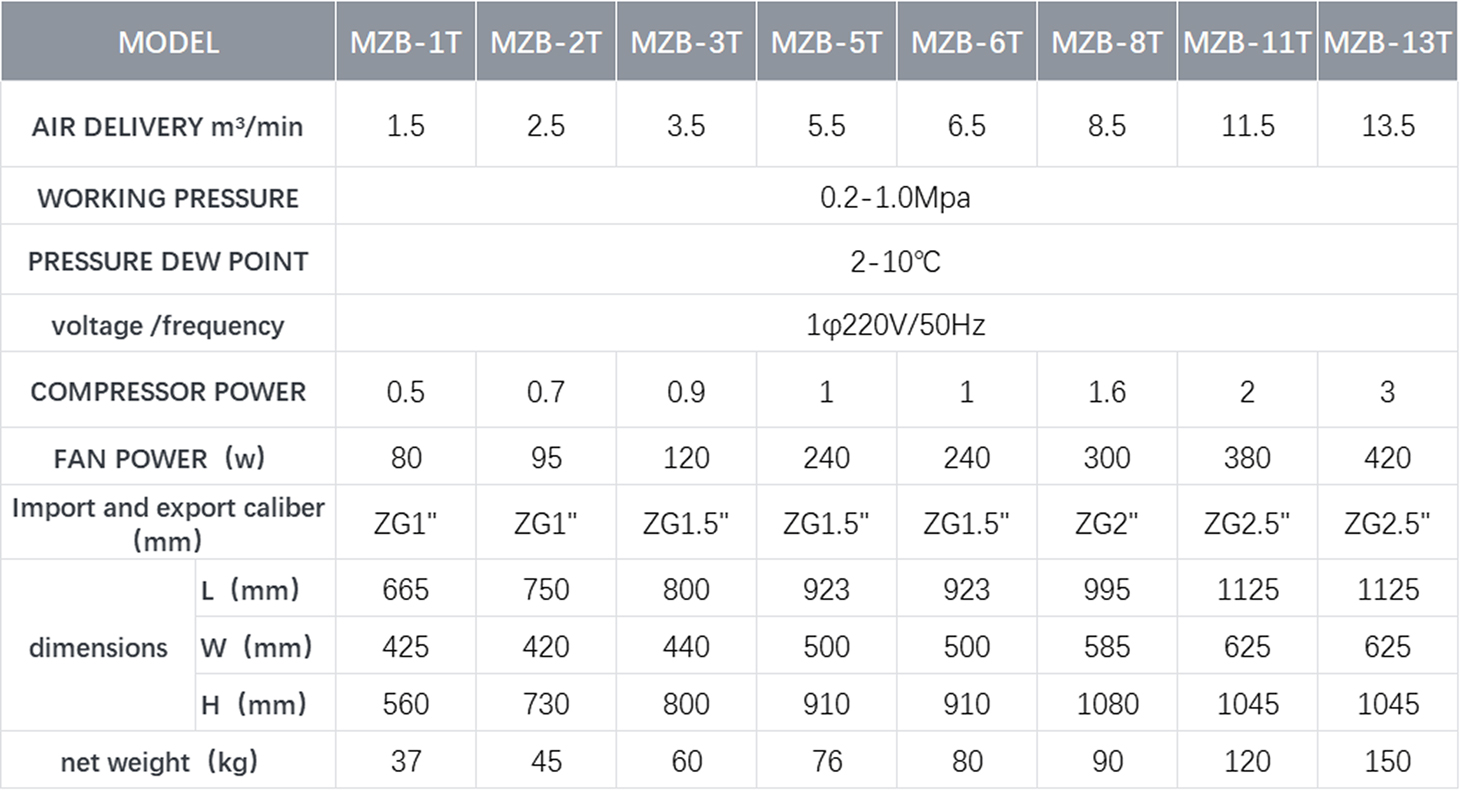1460x790 pixels.
Task: Select the height value 1080
Action: (1106, 705)
